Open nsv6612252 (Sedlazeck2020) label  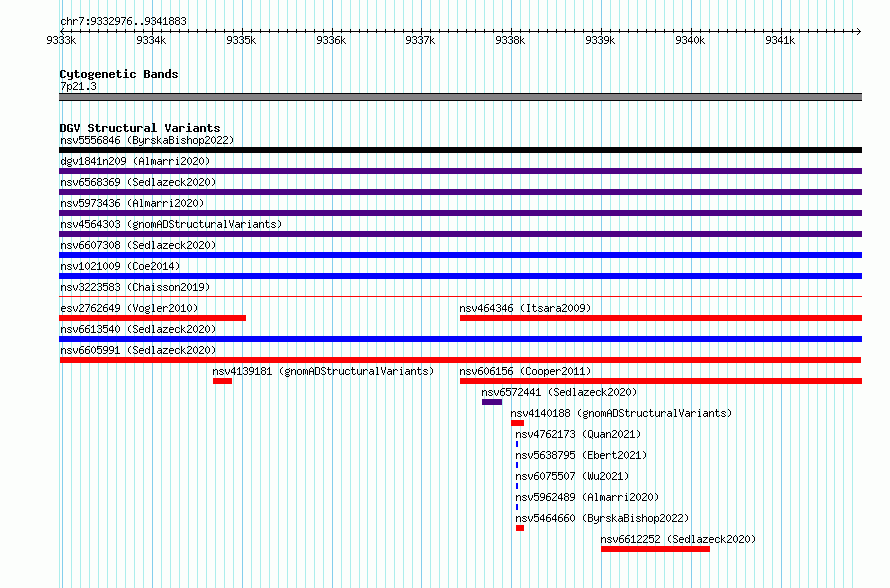[678, 539]
